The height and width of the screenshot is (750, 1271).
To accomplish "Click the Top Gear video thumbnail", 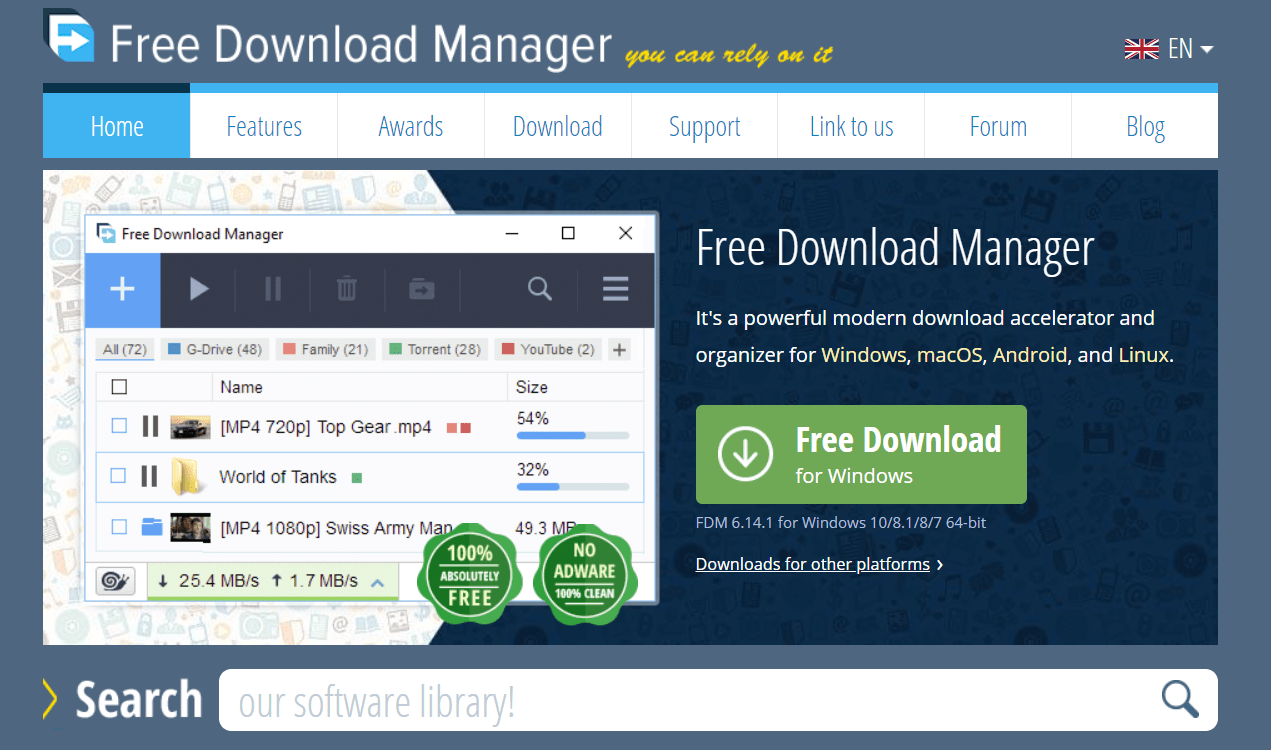I will click(190, 427).
